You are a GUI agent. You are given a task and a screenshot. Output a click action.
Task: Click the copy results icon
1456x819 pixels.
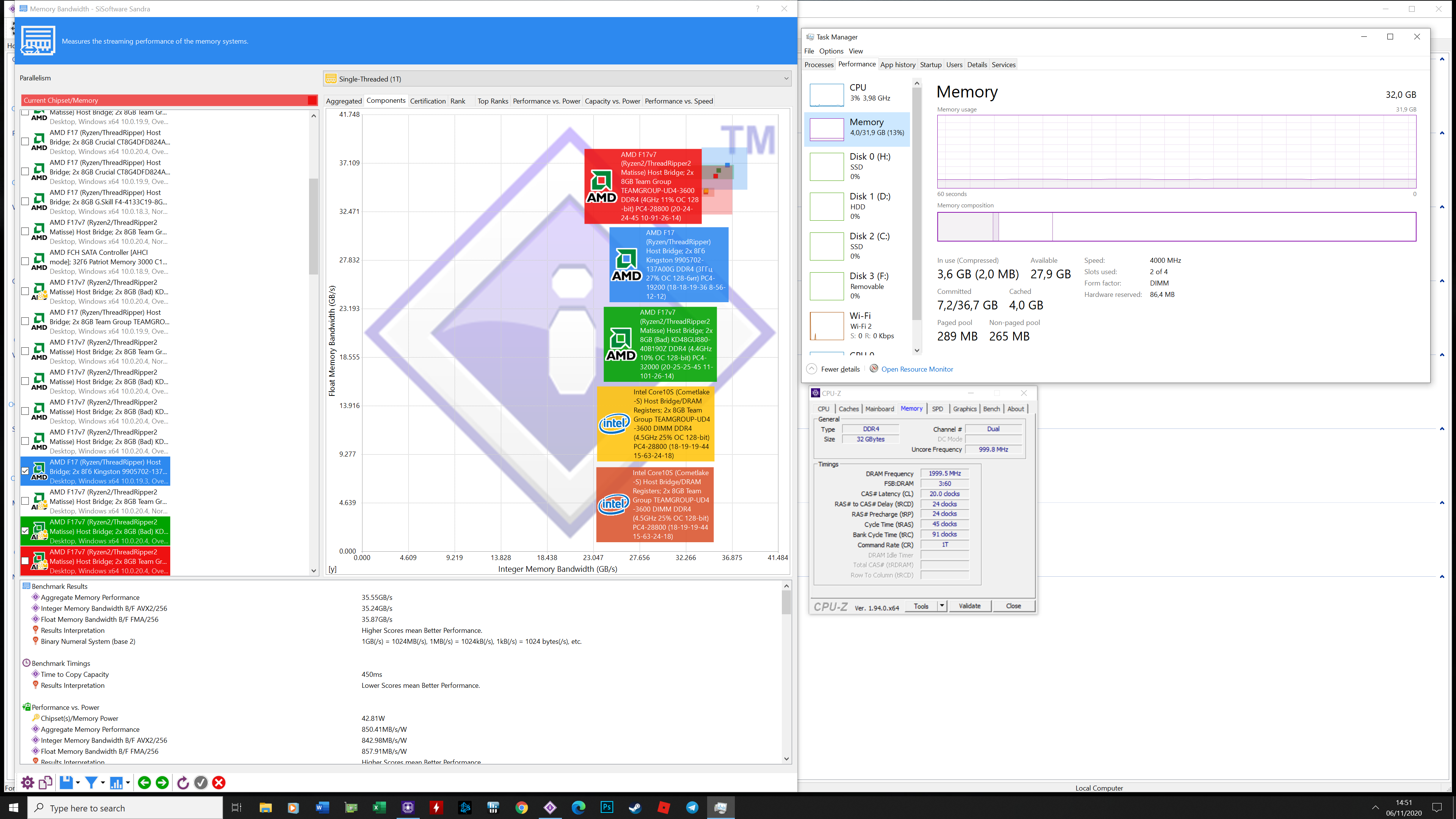pos(46,782)
